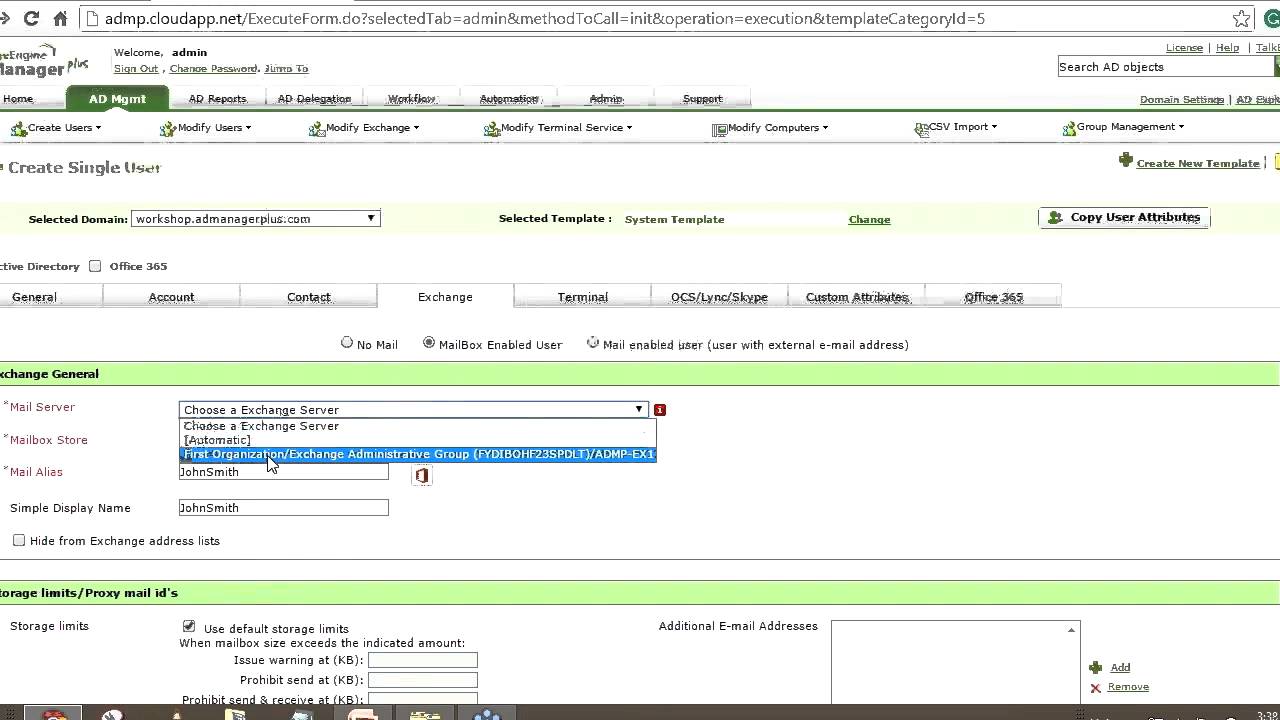The height and width of the screenshot is (720, 1280).
Task: Focus the Search AD objects field
Action: click(x=1166, y=67)
